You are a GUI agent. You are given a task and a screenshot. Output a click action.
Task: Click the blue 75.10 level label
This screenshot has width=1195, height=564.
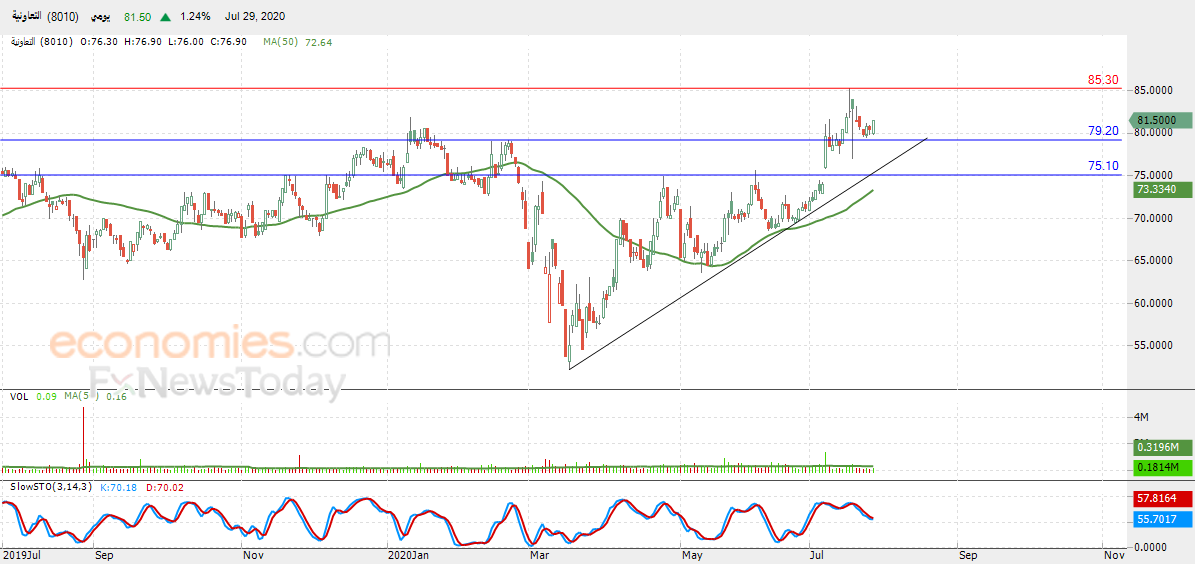pos(1103,166)
